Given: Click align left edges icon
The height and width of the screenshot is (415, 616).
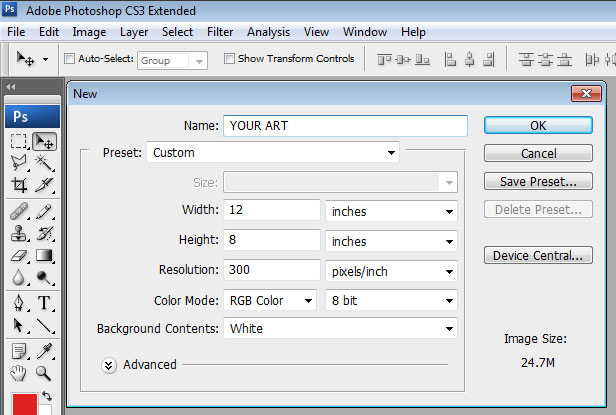Looking at the screenshot, I should (x=450, y=60).
